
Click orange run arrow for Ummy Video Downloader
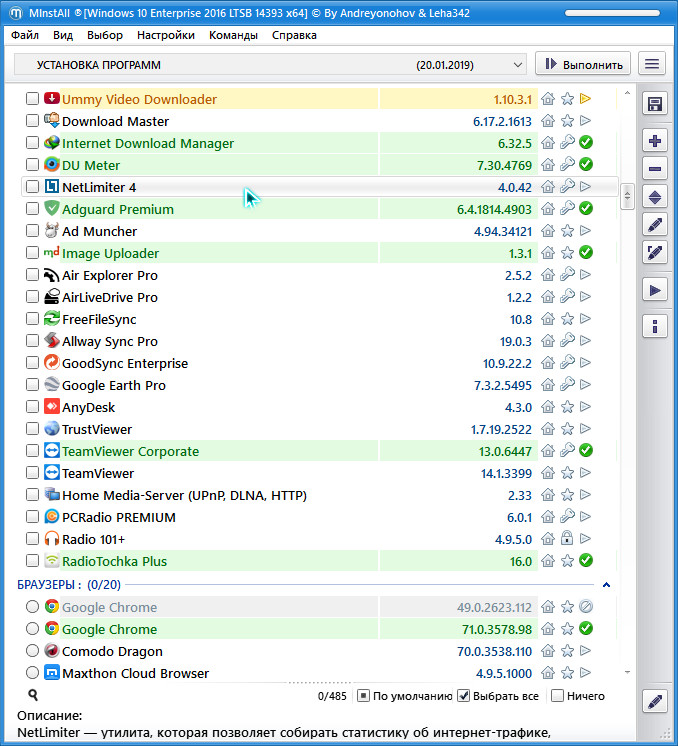tap(586, 98)
